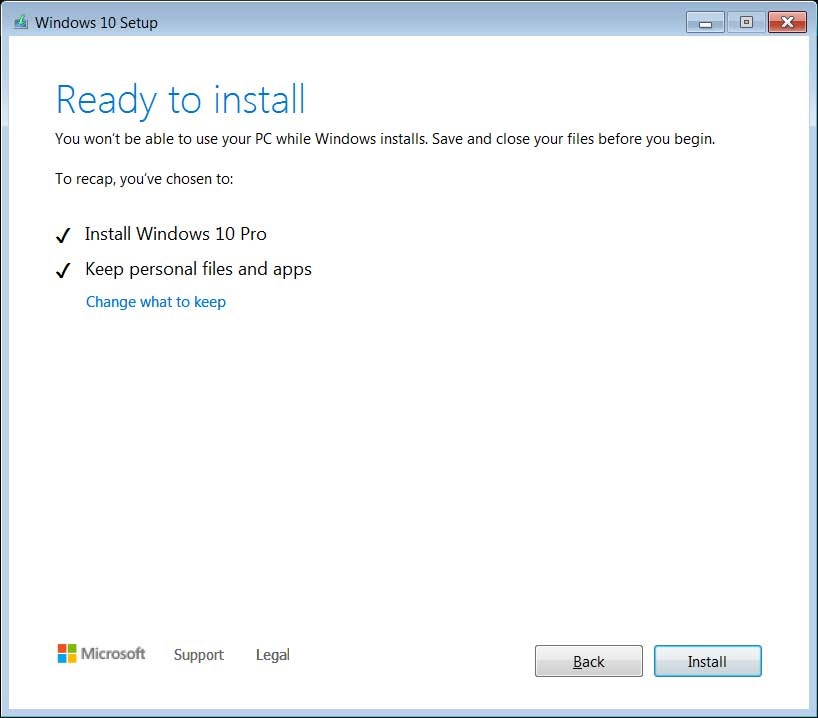Select the Install Windows 10 Pro recap item
818x718 pixels.
(x=175, y=234)
